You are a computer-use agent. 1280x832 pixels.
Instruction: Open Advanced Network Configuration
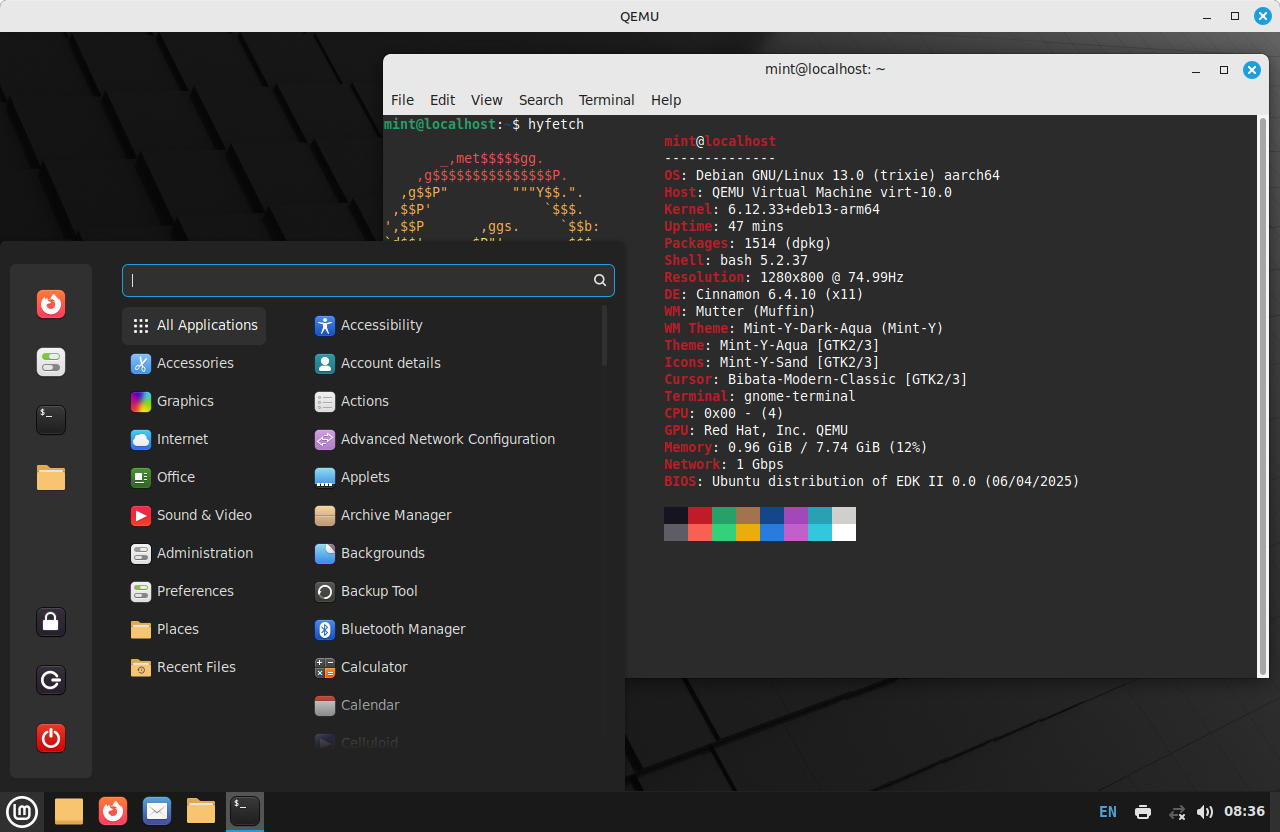coord(452,439)
